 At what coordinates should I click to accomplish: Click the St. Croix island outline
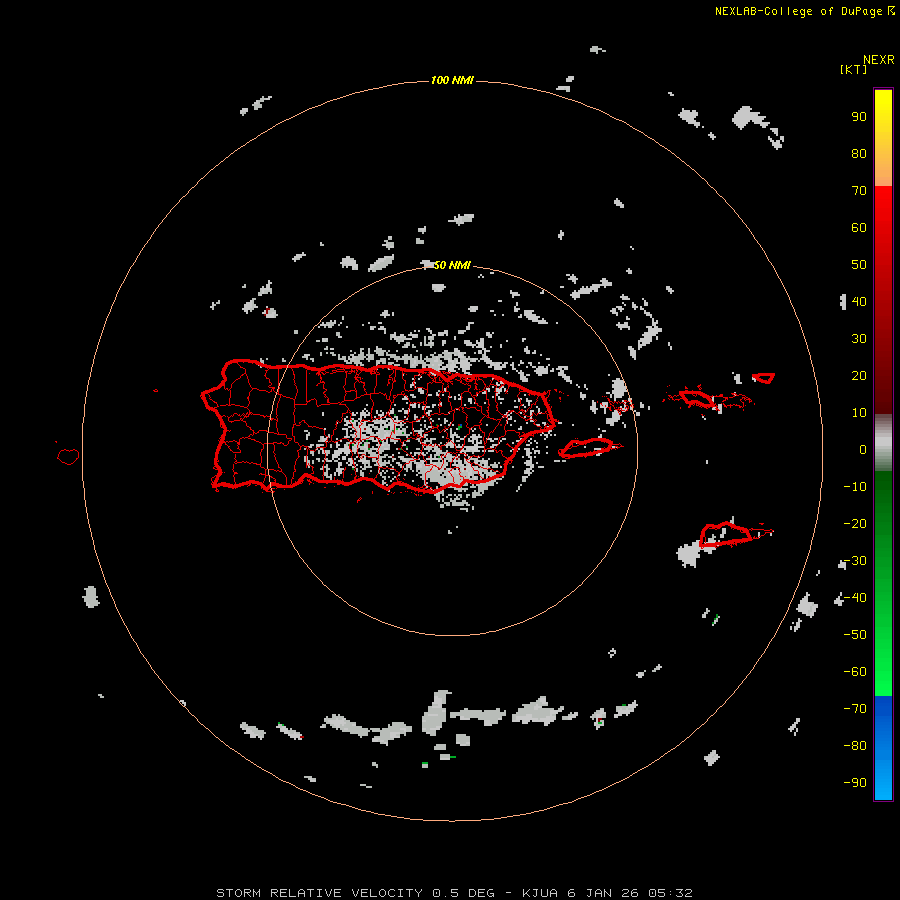[726, 534]
